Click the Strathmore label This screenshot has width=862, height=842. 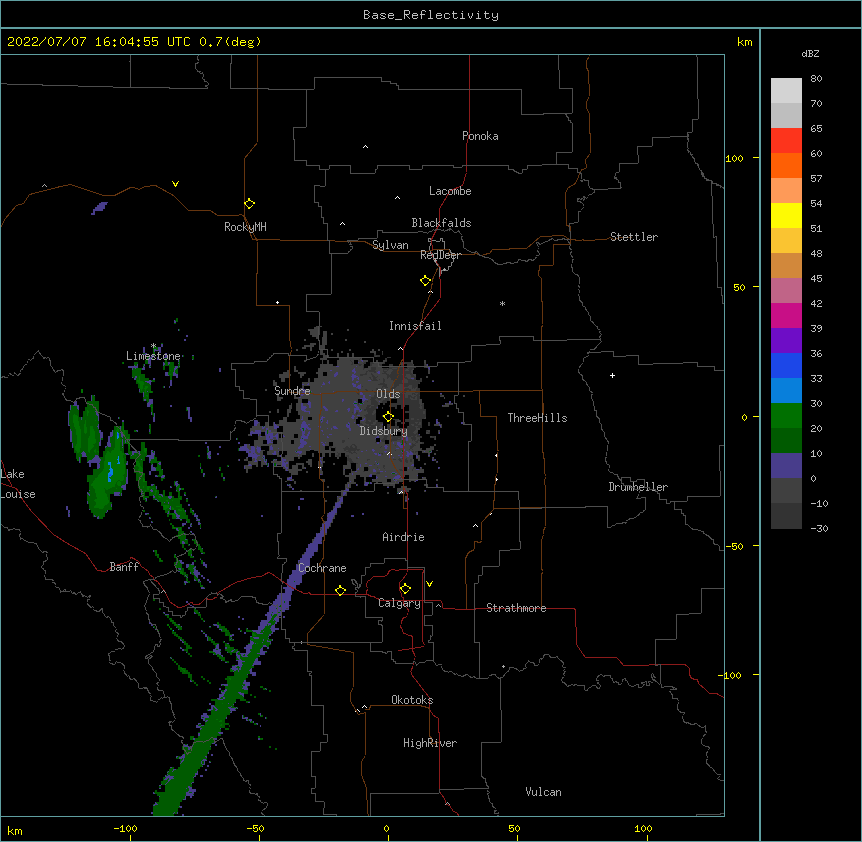[516, 608]
